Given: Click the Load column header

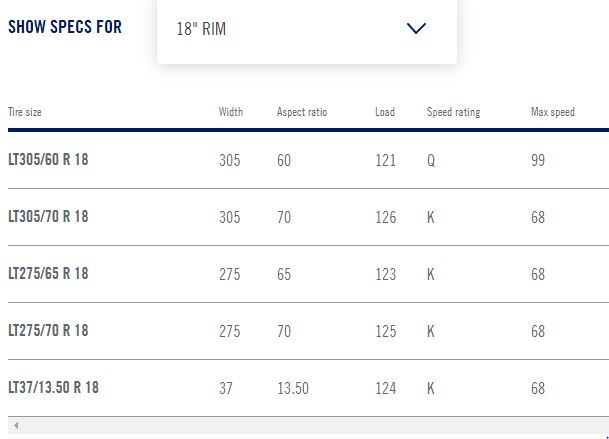Looking at the screenshot, I should point(385,112).
